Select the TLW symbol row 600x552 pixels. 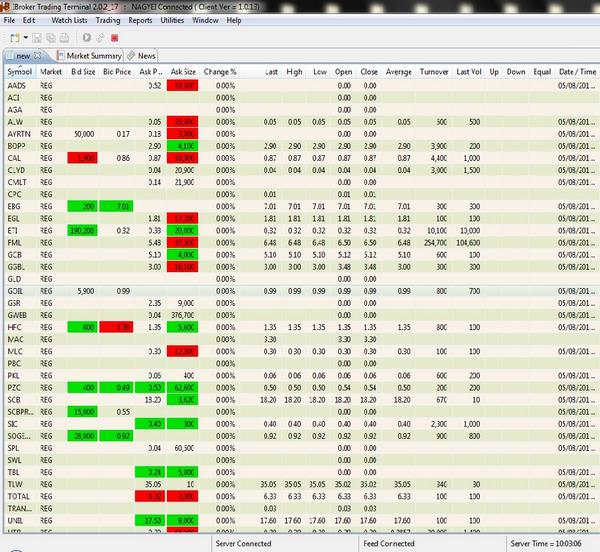(302, 484)
